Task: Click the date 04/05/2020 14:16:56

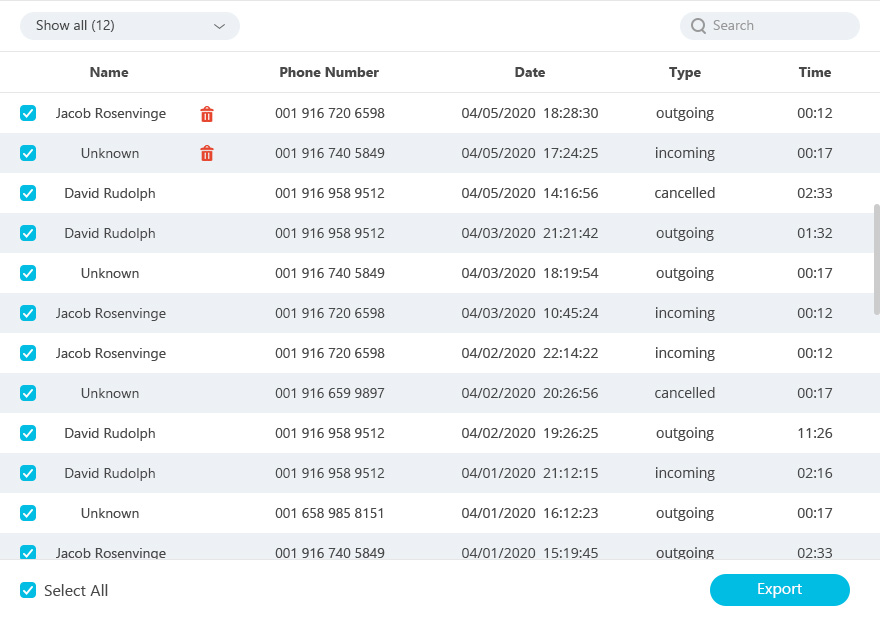Action: (530, 193)
